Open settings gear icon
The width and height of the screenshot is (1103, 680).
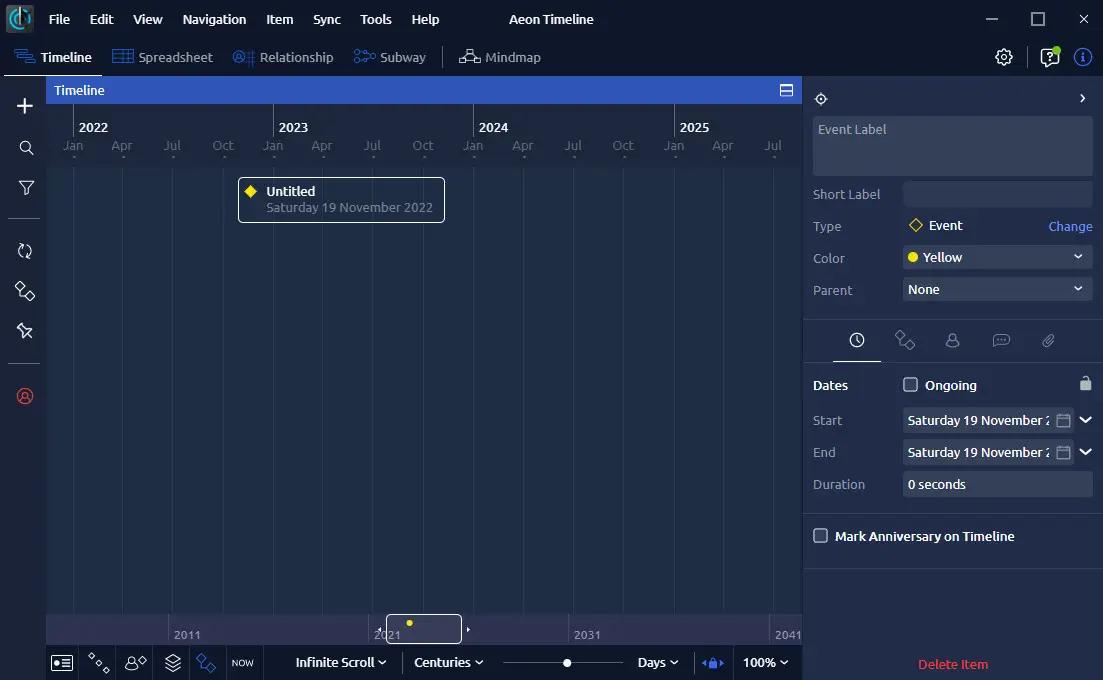(x=1004, y=57)
